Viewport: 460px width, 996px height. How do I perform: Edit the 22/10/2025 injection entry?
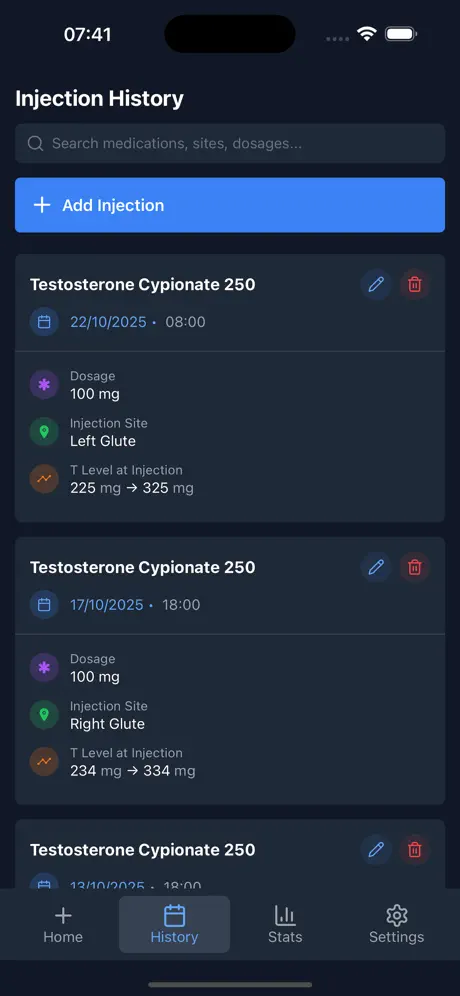coord(376,284)
